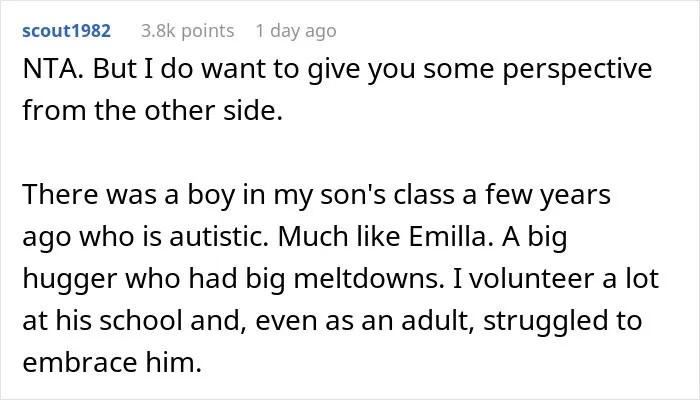
Task: Open the scout1982 user profile link
Action: [67, 31]
